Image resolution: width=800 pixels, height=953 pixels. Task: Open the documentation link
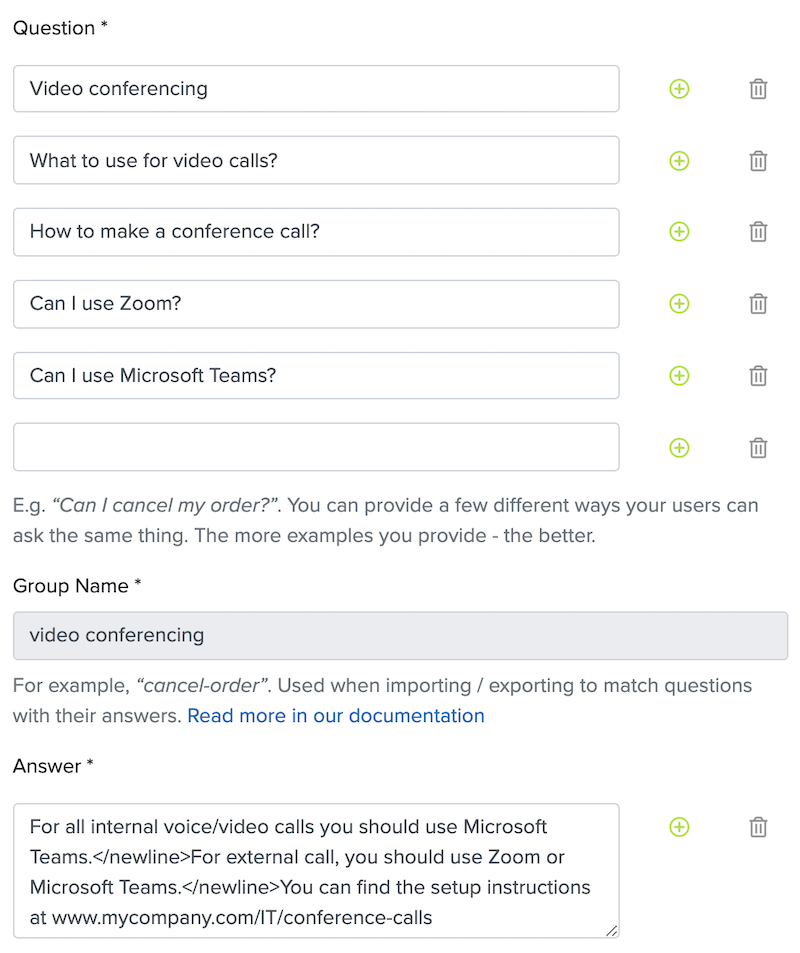pyautogui.click(x=335, y=716)
